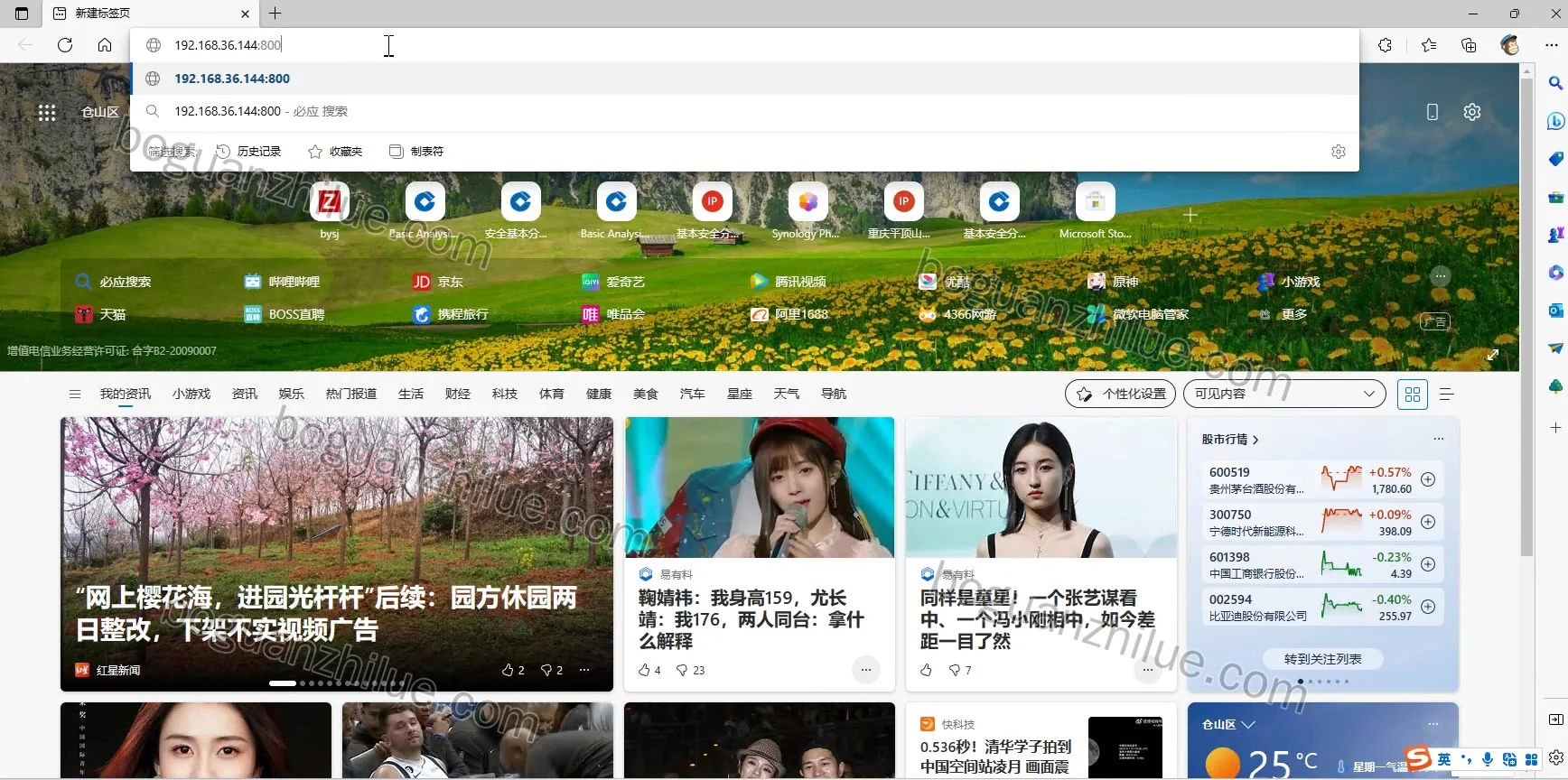Open the 可见内容 dropdown

click(1285, 394)
